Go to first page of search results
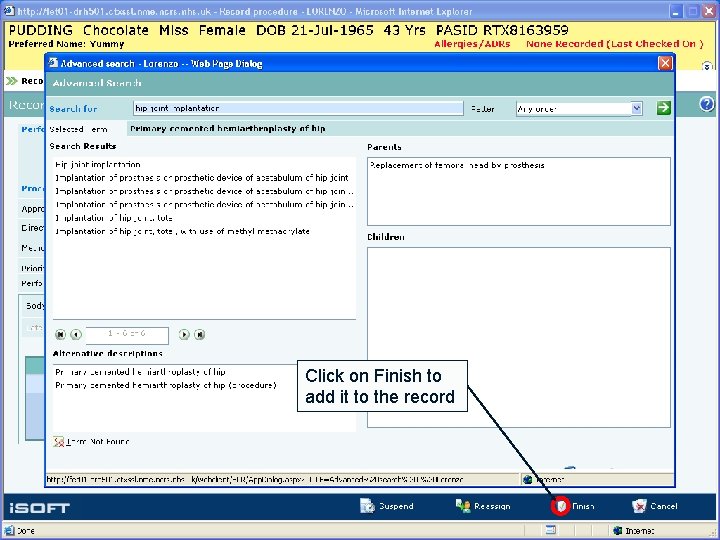The image size is (720, 540). (x=60, y=334)
